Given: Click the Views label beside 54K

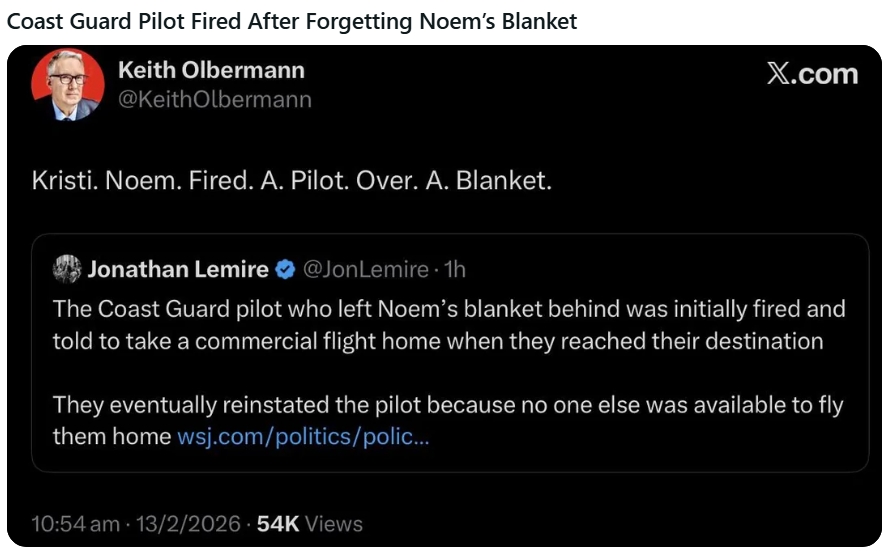Looking at the screenshot, I should [333, 523].
